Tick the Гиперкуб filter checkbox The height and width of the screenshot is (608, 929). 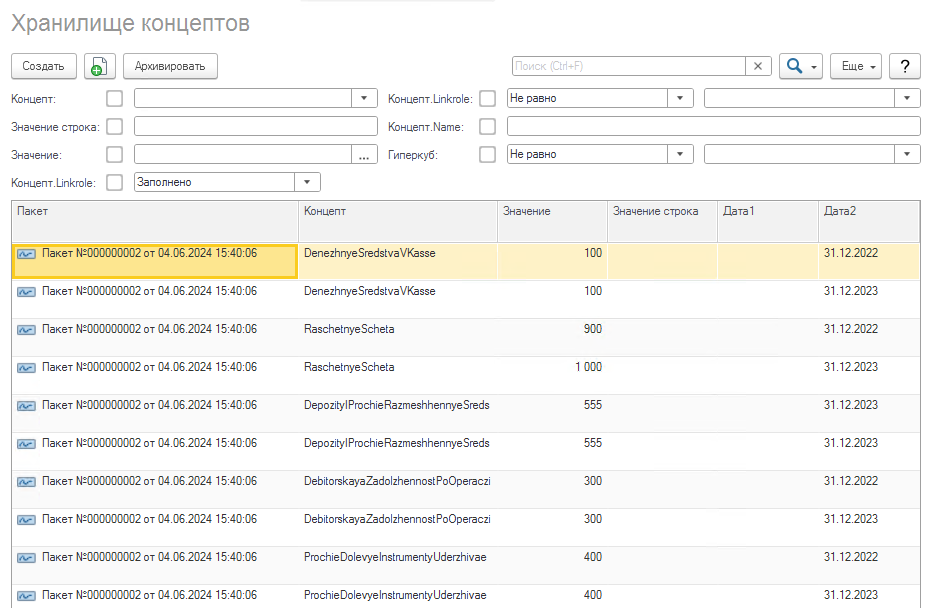coord(488,155)
